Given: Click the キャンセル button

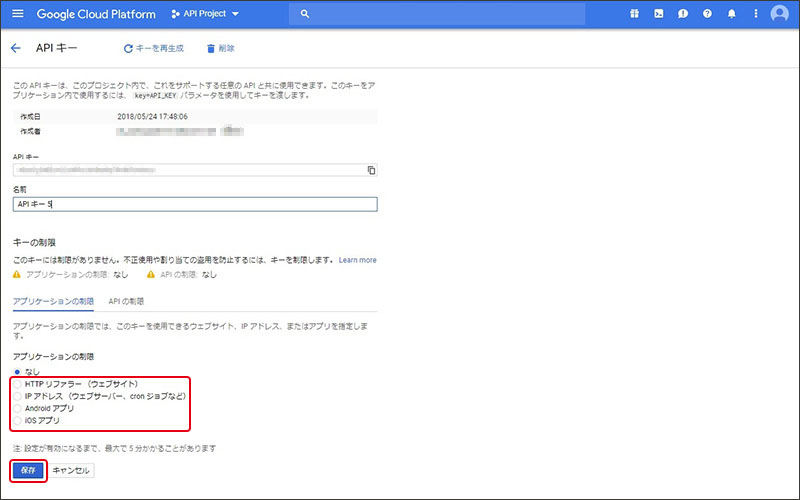Looking at the screenshot, I should click(x=71, y=470).
